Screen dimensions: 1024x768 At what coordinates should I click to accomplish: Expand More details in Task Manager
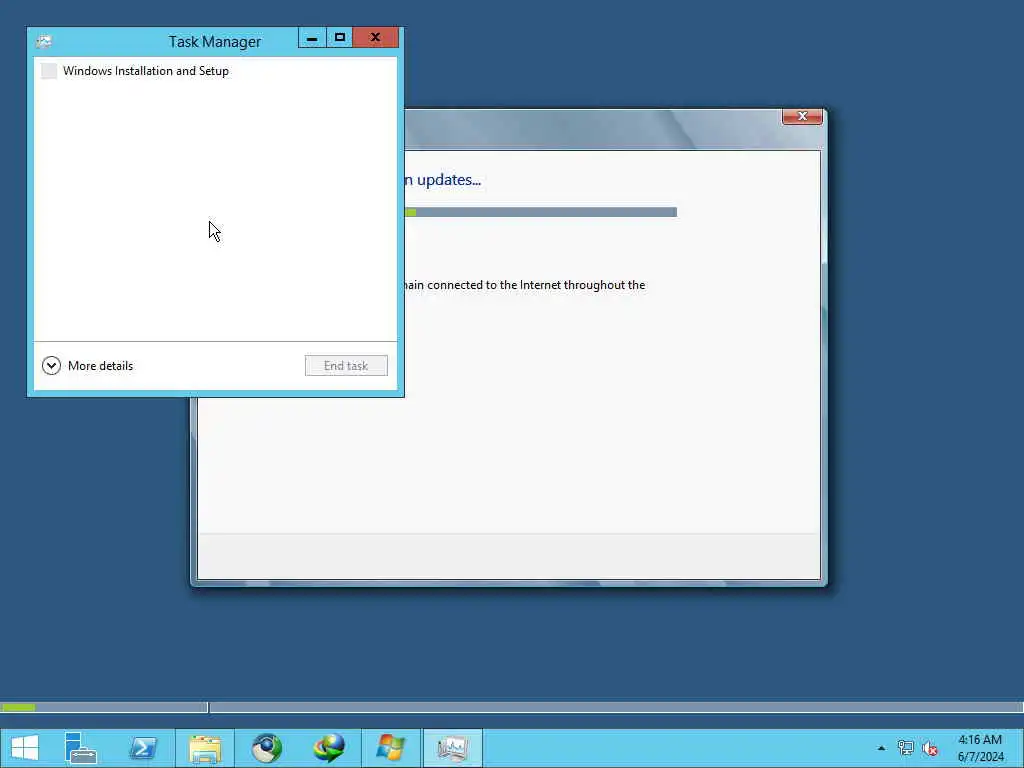(x=88, y=366)
